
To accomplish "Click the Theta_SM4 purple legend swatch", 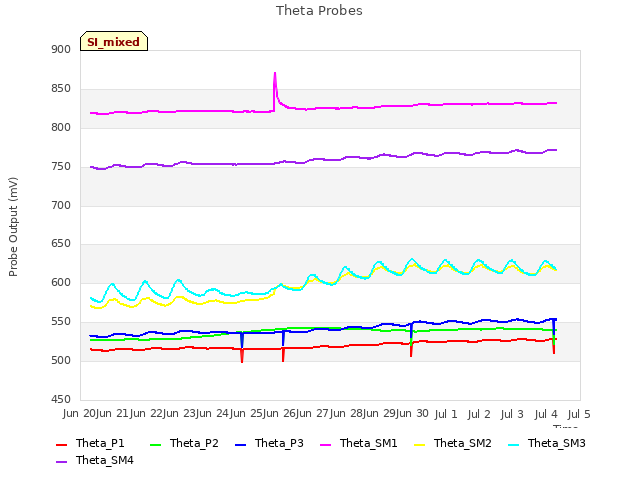I will [61, 462].
